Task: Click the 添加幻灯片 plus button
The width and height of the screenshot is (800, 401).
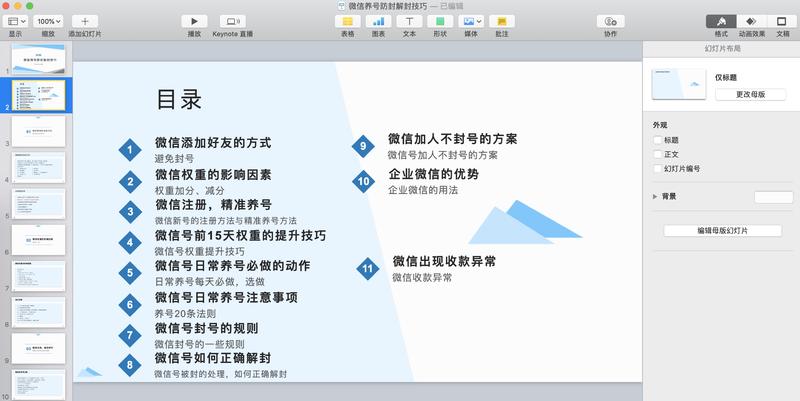Action: click(x=85, y=21)
